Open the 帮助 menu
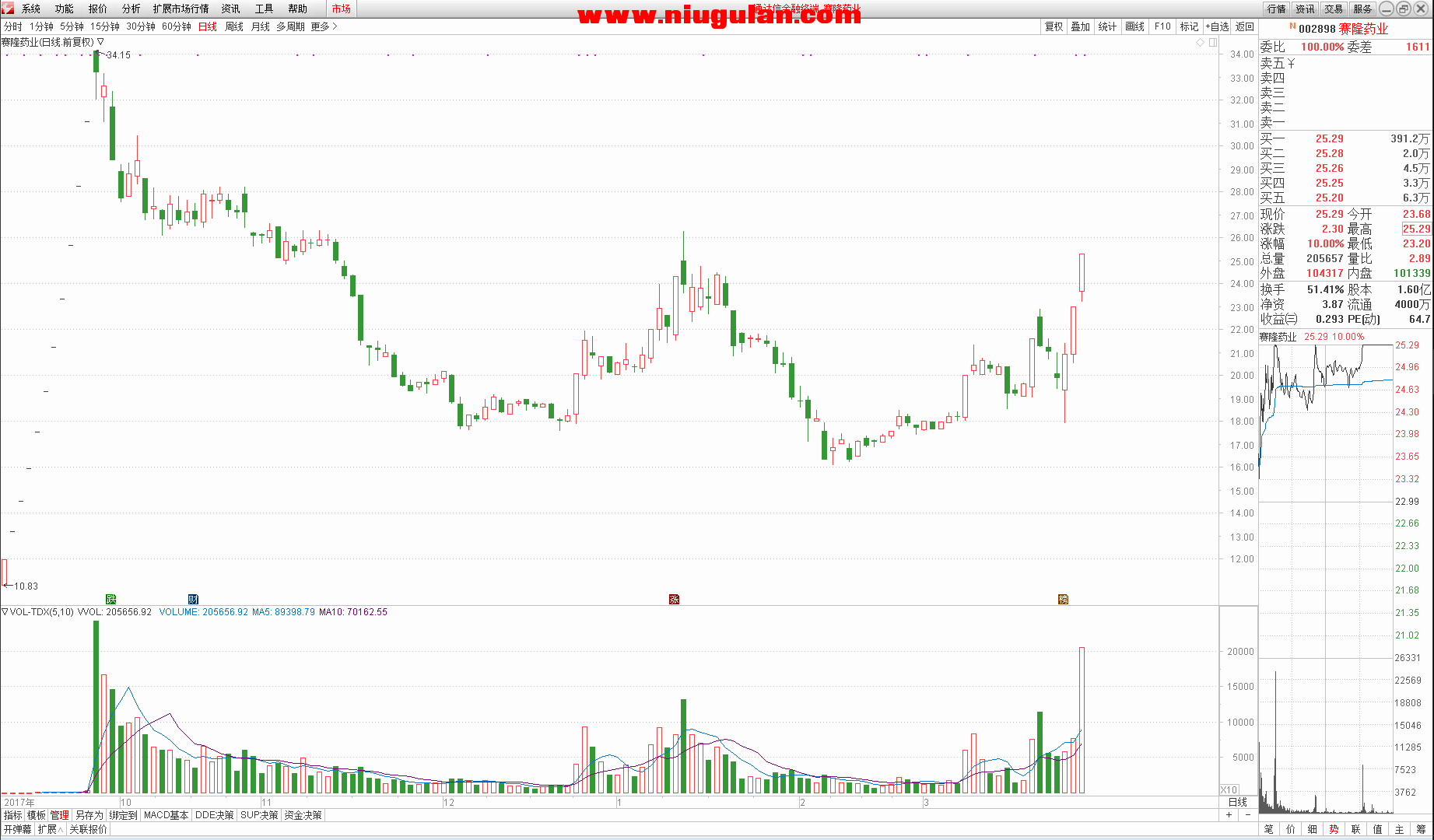This screenshot has width=1434, height=840. click(298, 9)
